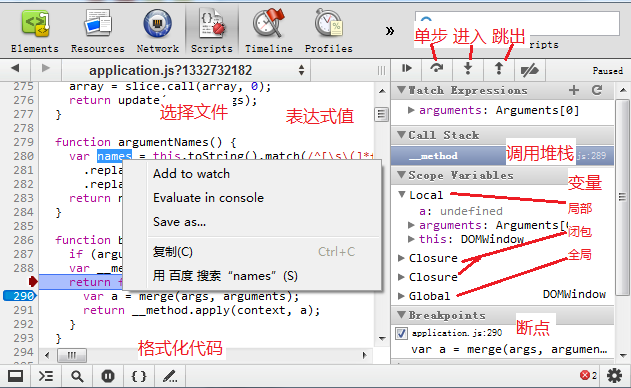Step out of current function
The width and height of the screenshot is (631, 388).
[499, 69]
